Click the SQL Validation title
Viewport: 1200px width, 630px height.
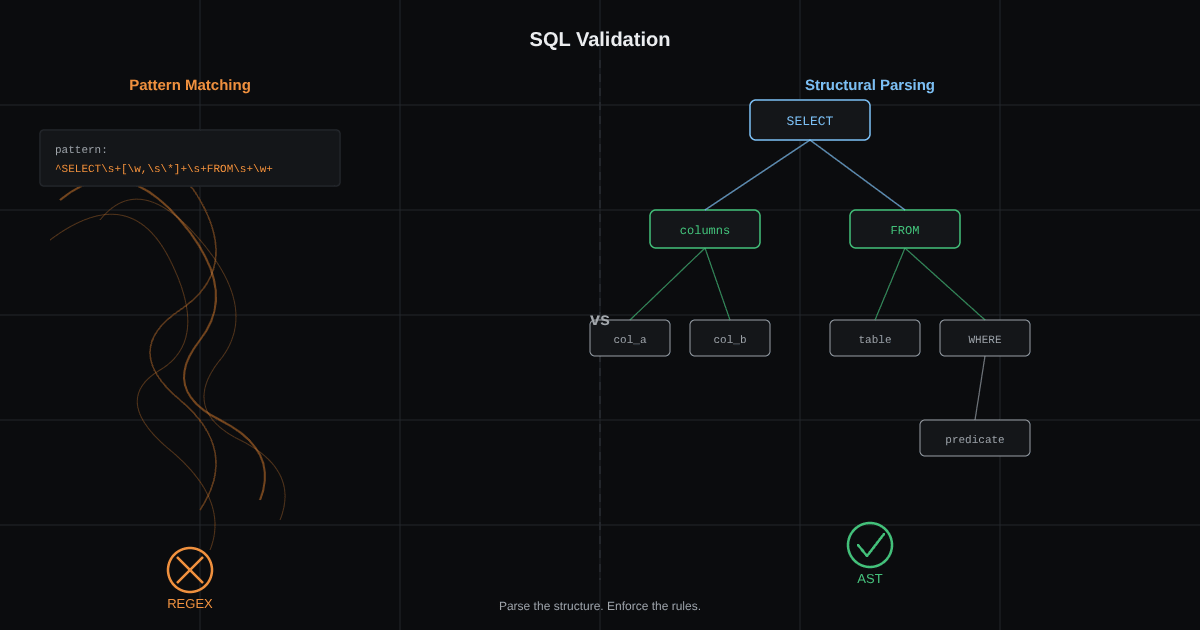(x=600, y=39)
